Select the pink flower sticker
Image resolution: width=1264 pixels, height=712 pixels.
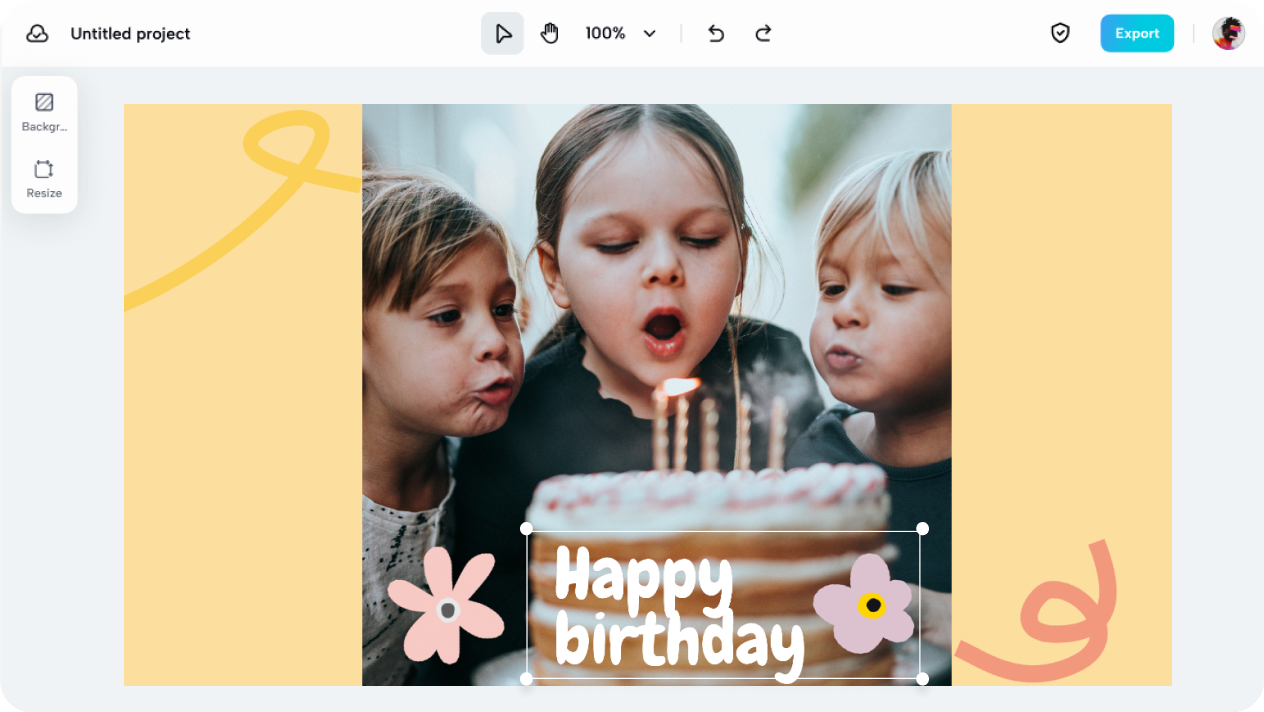coord(446,607)
